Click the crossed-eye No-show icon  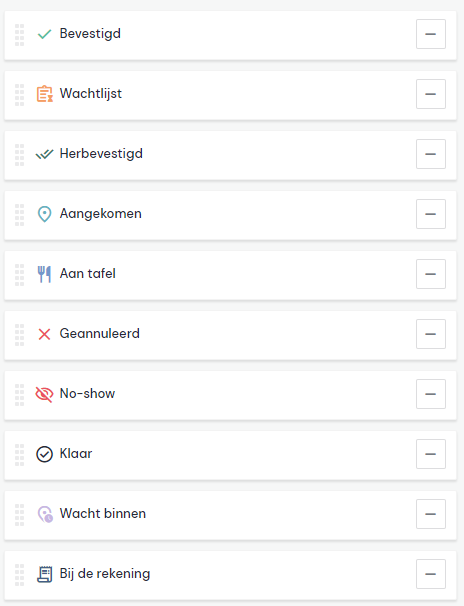coord(44,394)
